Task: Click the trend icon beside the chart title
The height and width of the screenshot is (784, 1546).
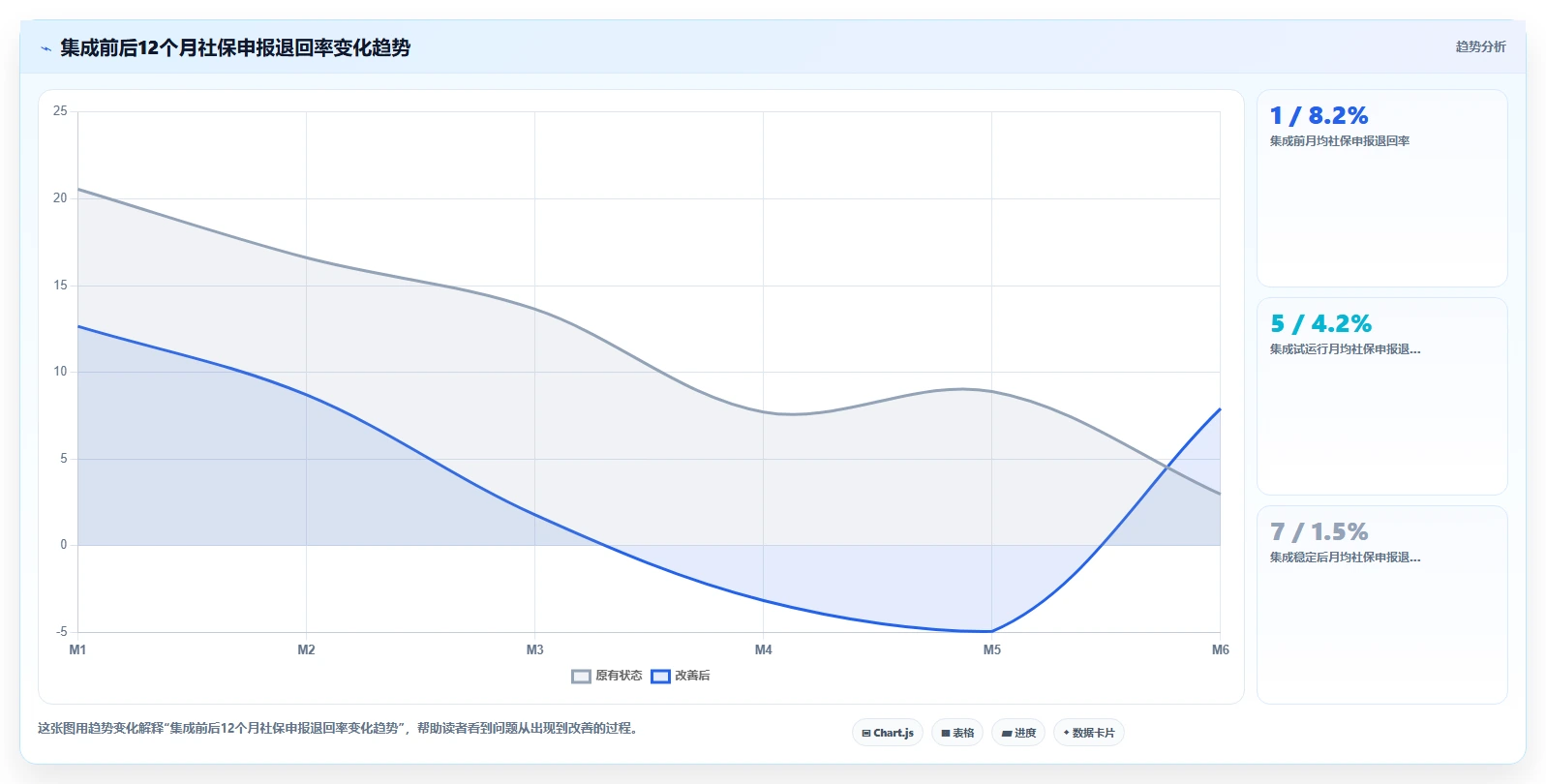Action: [45, 48]
